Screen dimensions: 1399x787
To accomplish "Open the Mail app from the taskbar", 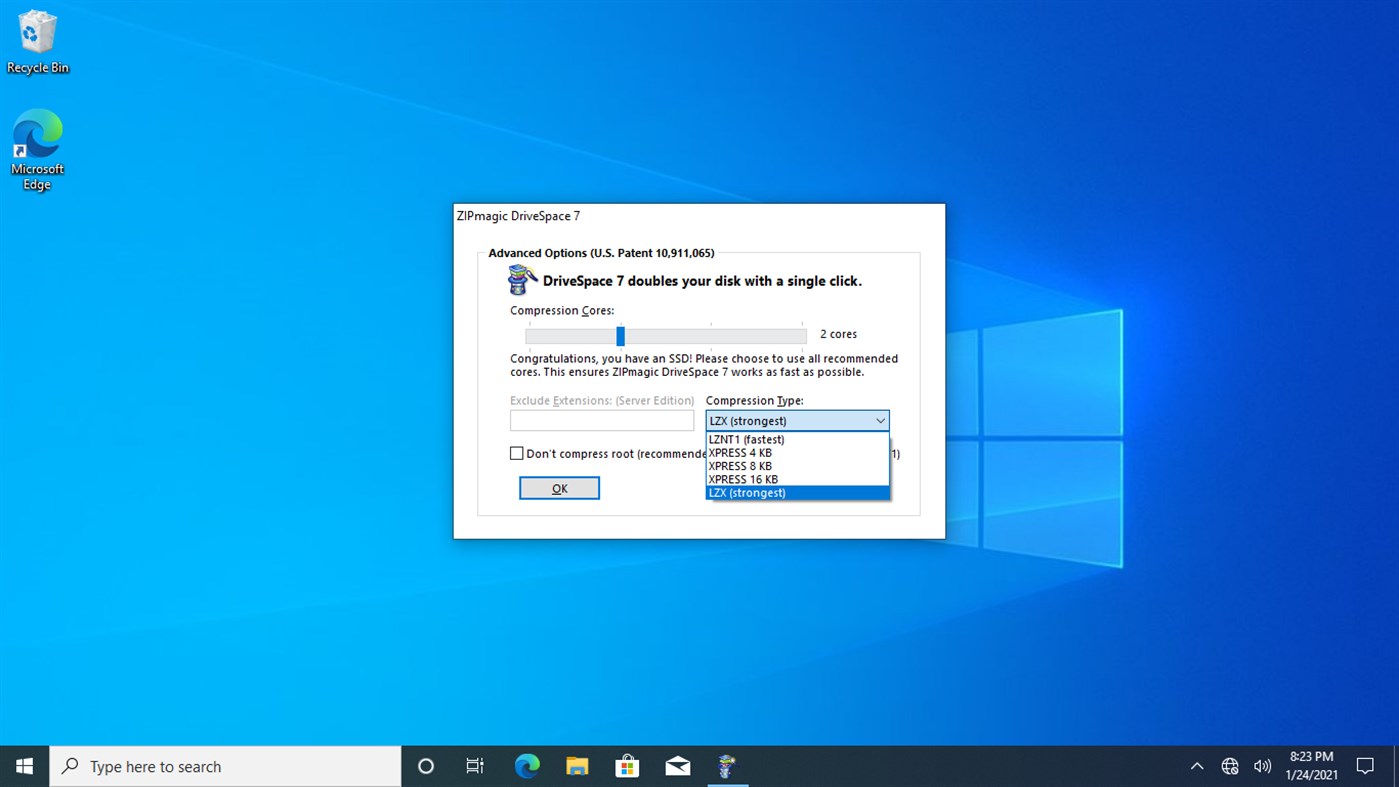I will click(x=677, y=766).
